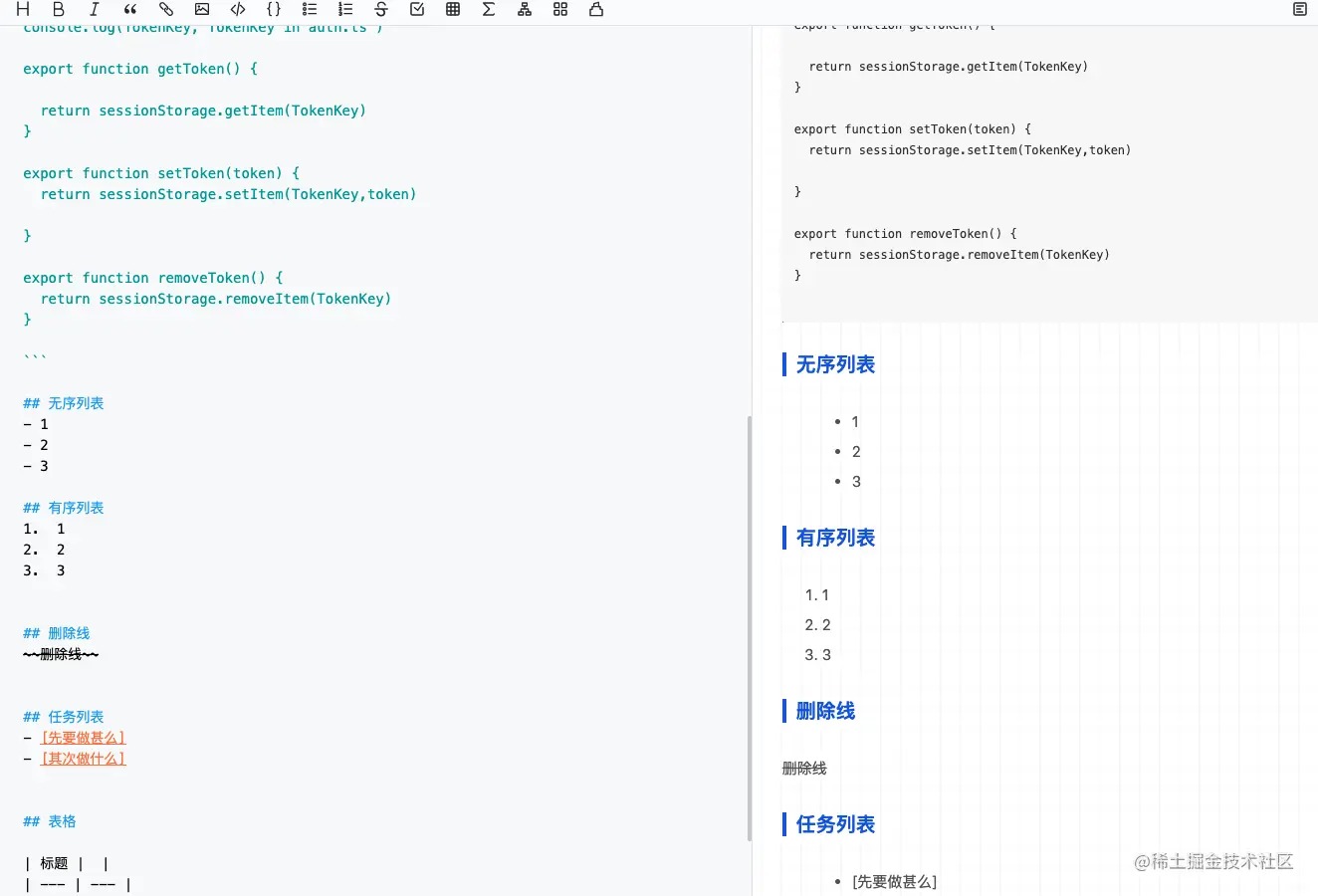Insert a code block with the braces icon

pyautogui.click(x=274, y=9)
